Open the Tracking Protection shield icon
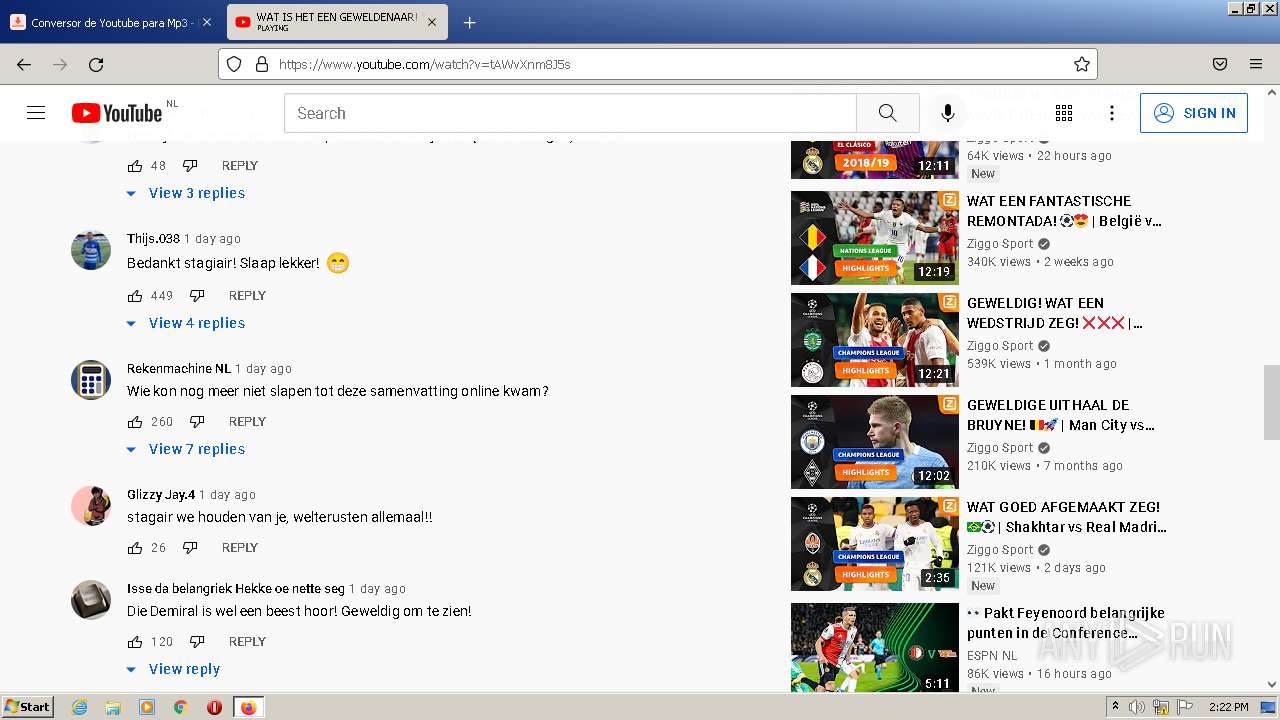 pos(234,64)
